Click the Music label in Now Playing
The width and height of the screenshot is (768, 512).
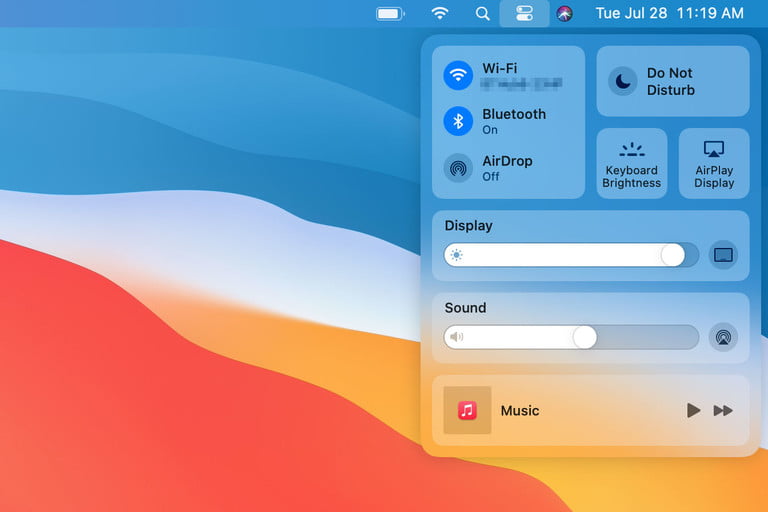[520, 411]
